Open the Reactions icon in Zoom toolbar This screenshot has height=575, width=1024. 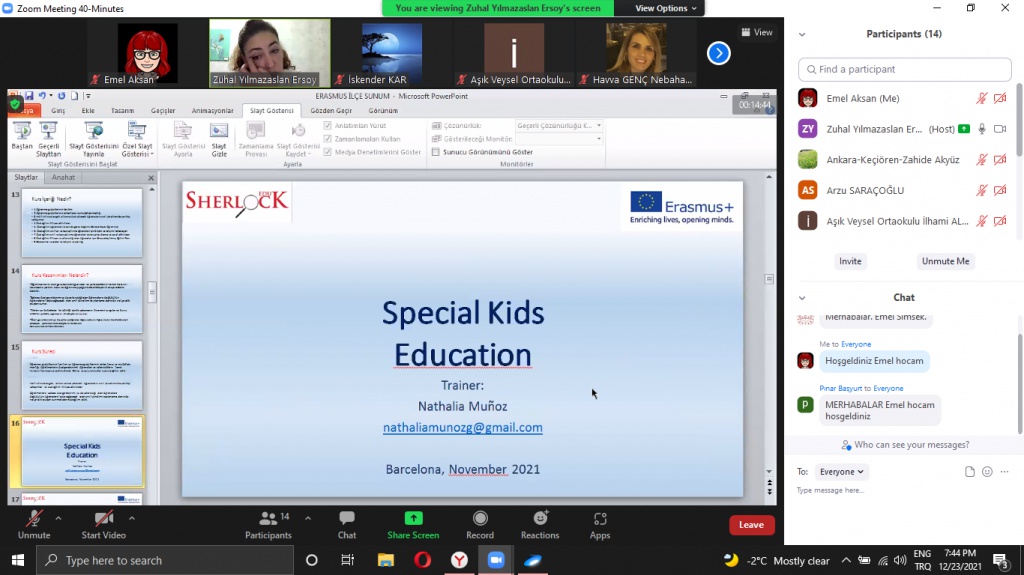pyautogui.click(x=540, y=519)
